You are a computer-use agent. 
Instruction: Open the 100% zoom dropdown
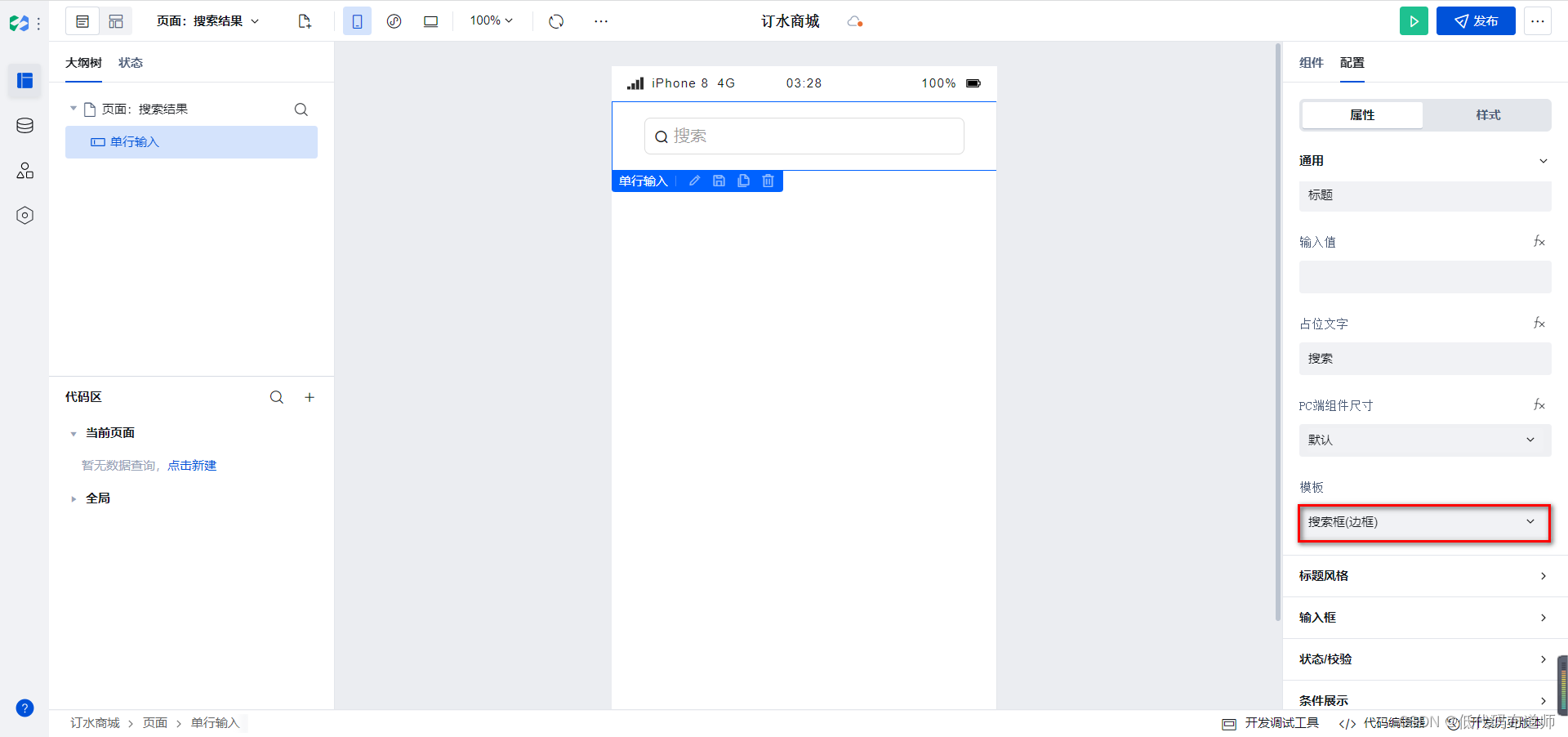pyautogui.click(x=491, y=20)
